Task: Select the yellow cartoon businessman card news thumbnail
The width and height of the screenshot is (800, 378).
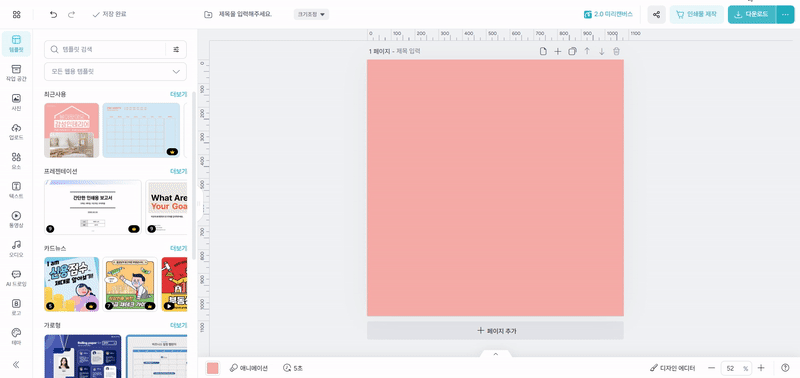Action: pyautogui.click(x=130, y=284)
